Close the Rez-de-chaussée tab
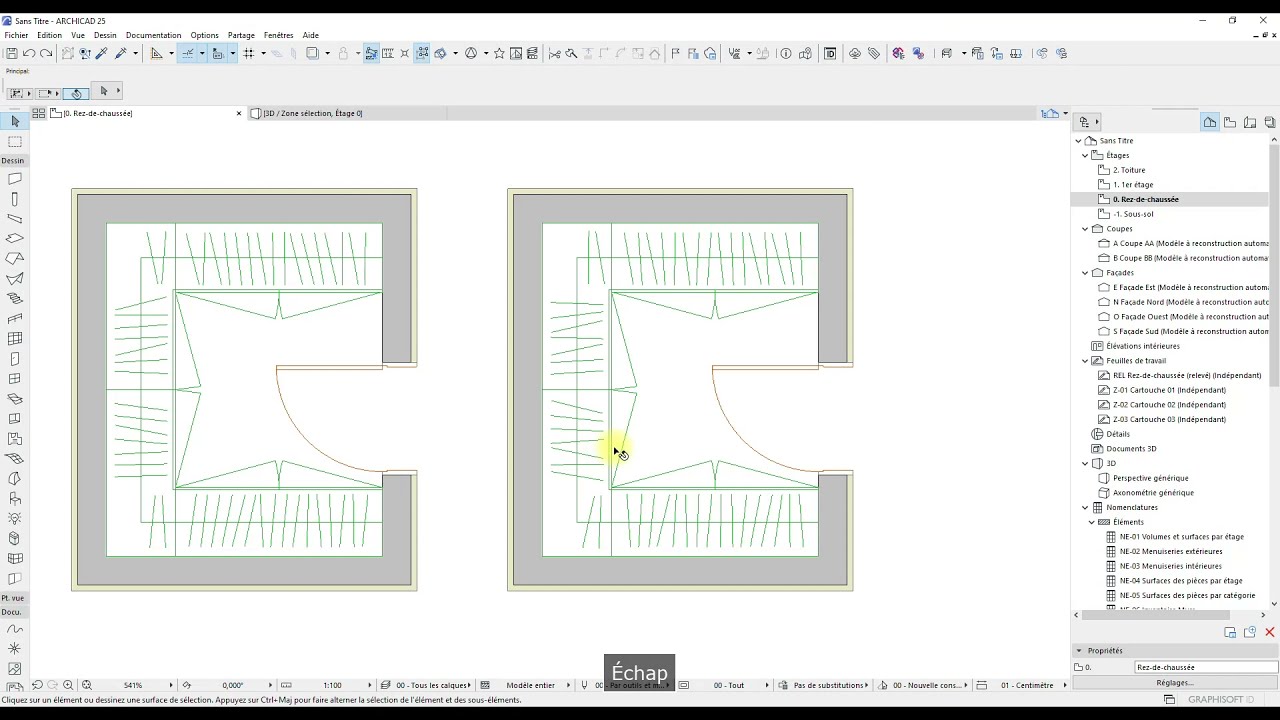Screen dimensions: 1280x720 (x=239, y=113)
